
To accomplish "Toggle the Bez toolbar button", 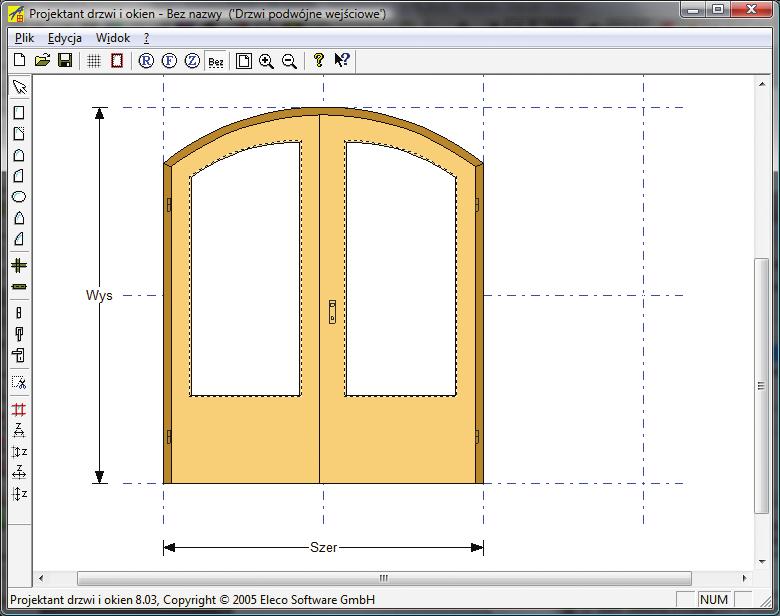I will (x=216, y=62).
